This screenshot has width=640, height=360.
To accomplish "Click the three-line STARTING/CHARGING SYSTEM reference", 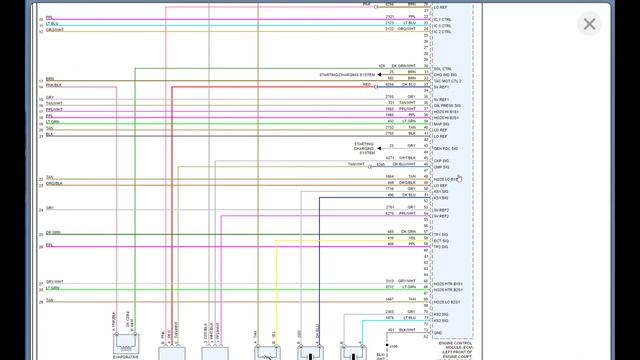I will coord(364,148).
